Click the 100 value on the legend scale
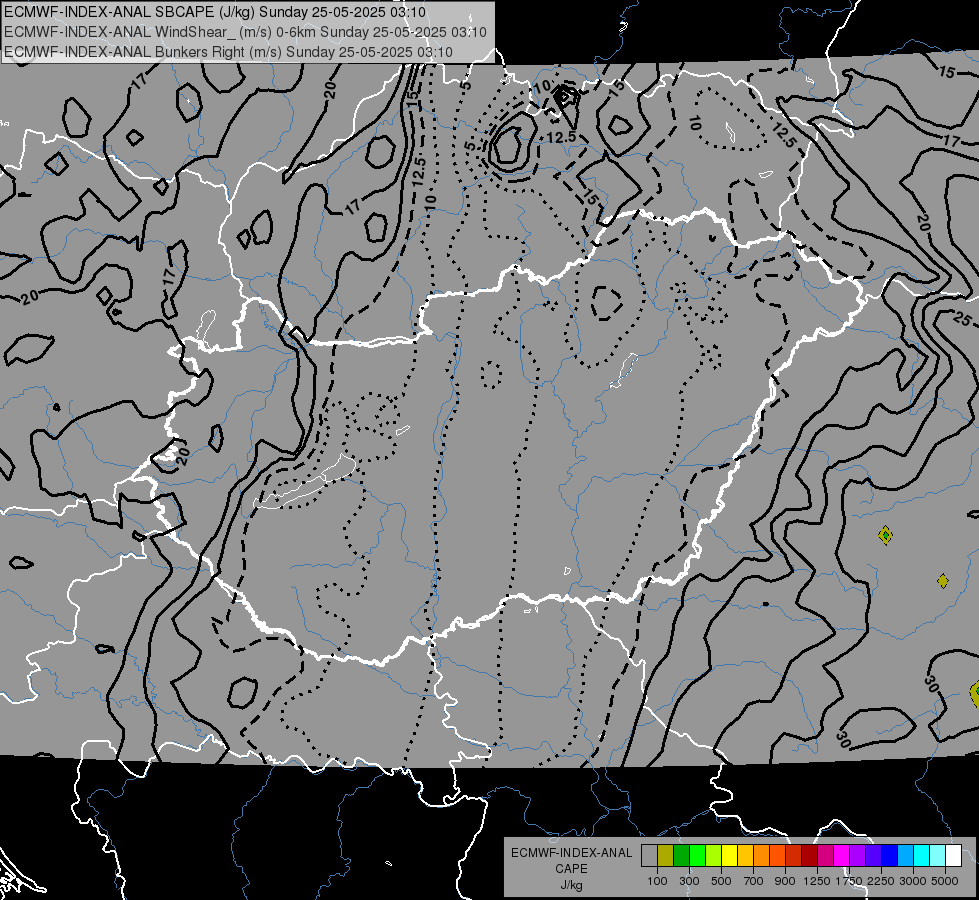The width and height of the screenshot is (979, 900). coord(657,881)
